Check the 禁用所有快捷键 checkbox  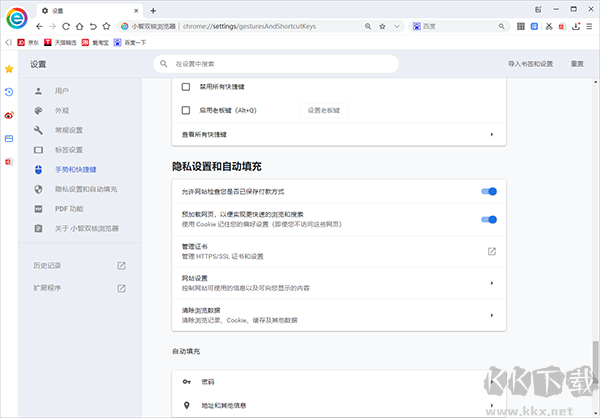186,86
